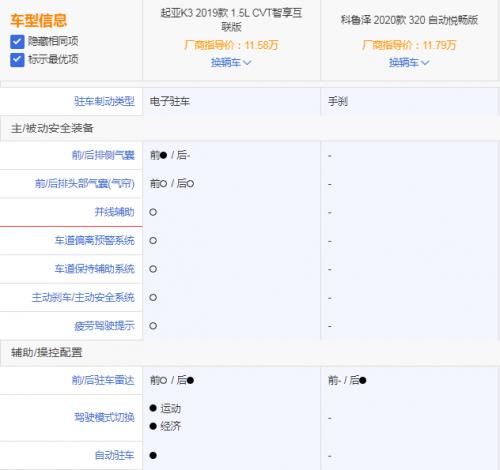Viewport: 500px width, 470px height.
Task: Open the 前/后排侧气囊 parameter link
Action: (103, 155)
